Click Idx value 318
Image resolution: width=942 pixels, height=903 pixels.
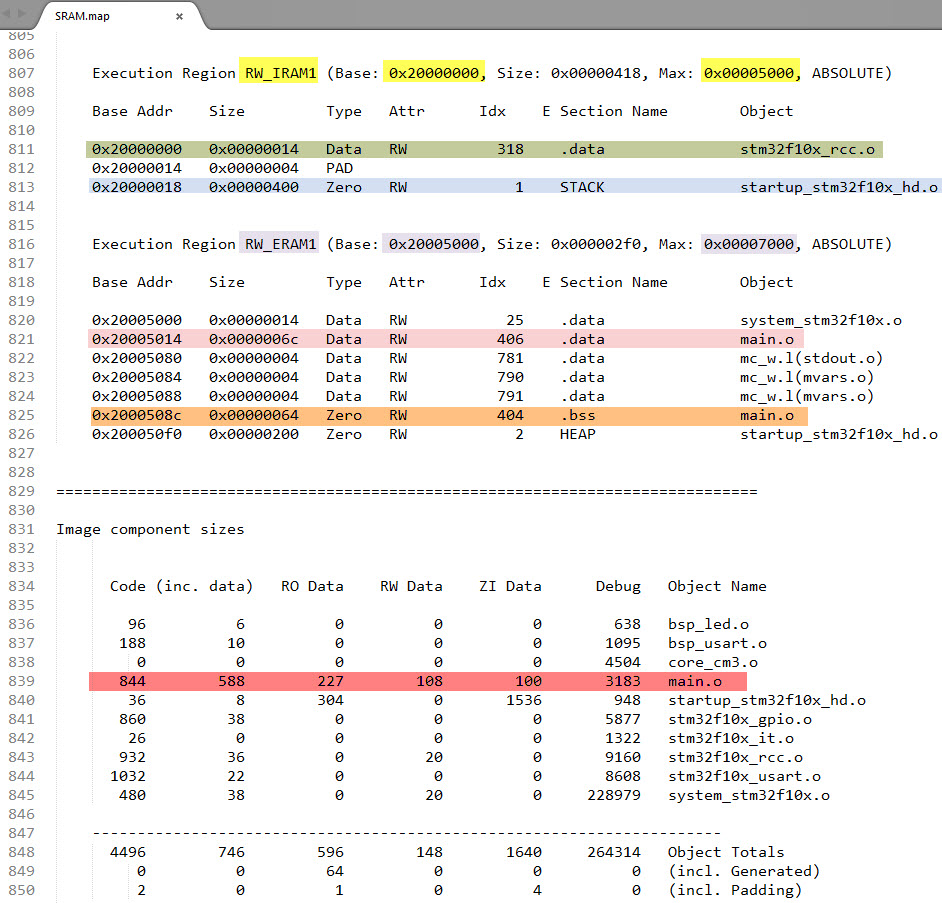(510, 150)
